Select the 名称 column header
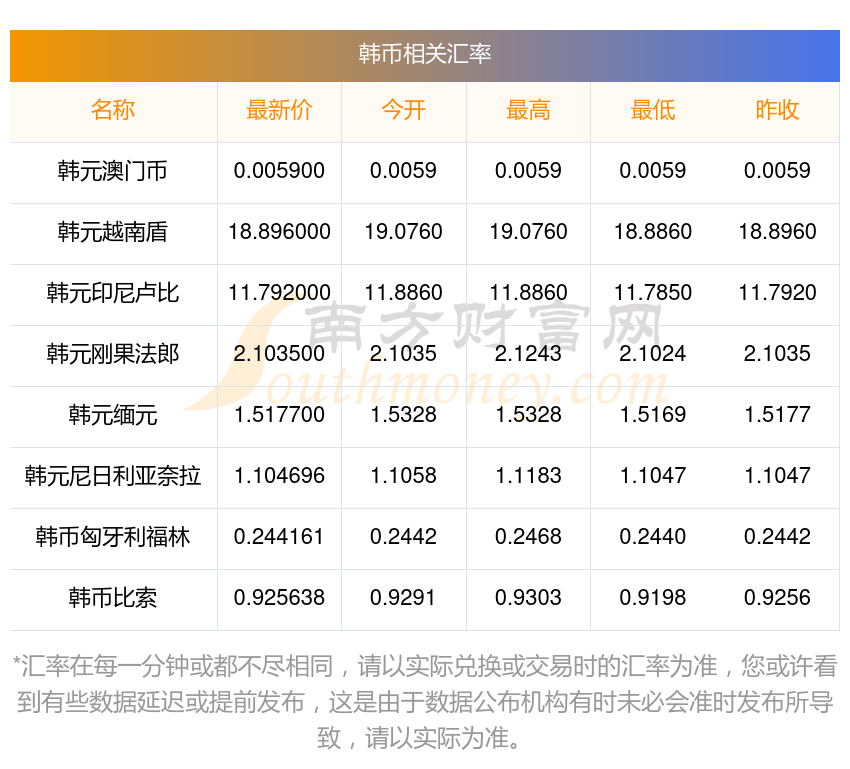850x769 pixels. pyautogui.click(x=113, y=110)
